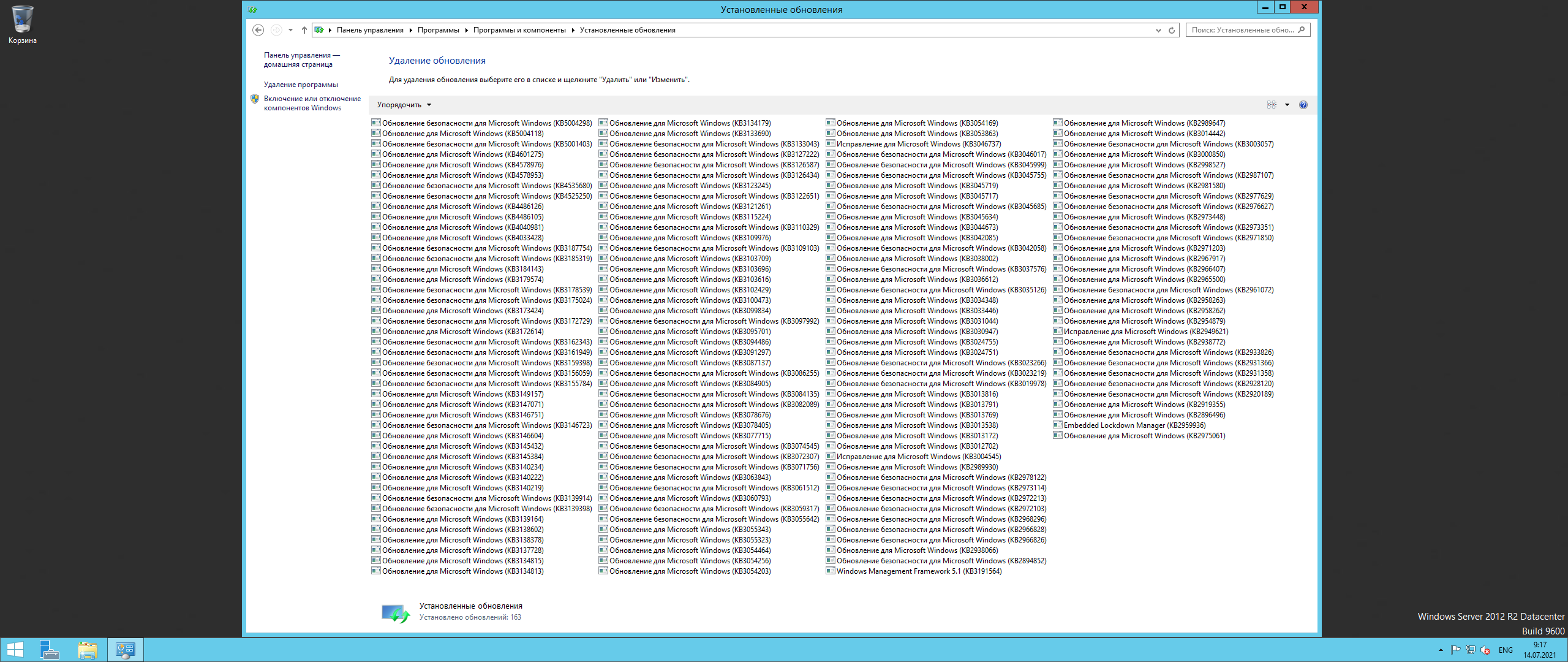Open the recent locations dropdown arrow
Image resolution: width=1568 pixels, height=662 pixels.
pyautogui.click(x=290, y=30)
